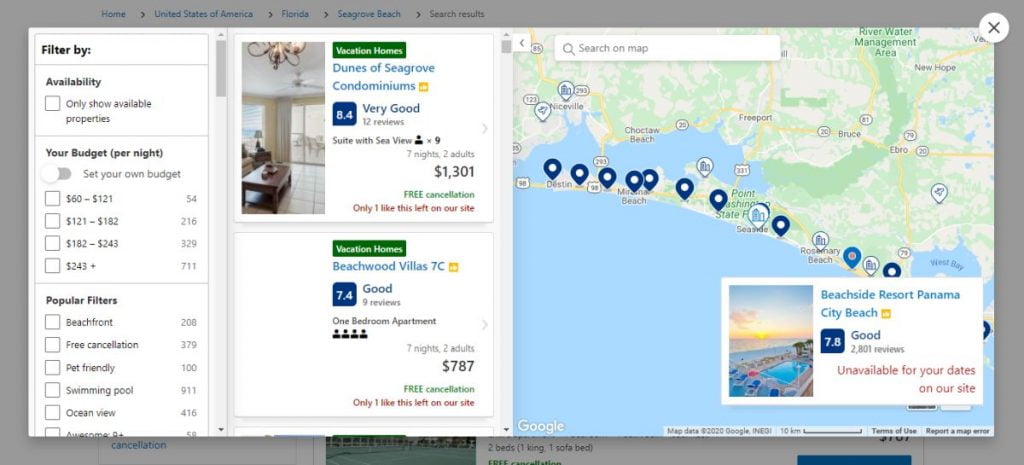
Task: Click the 8.4 score badge
Action: point(344,115)
